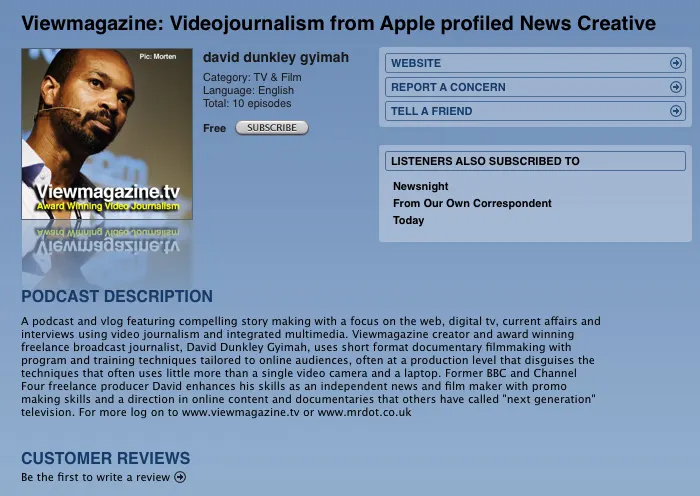Click the page title beginning 'Viewmagazine: Videojournalism'
Image resolution: width=700 pixels, height=496 pixels.
338,23
